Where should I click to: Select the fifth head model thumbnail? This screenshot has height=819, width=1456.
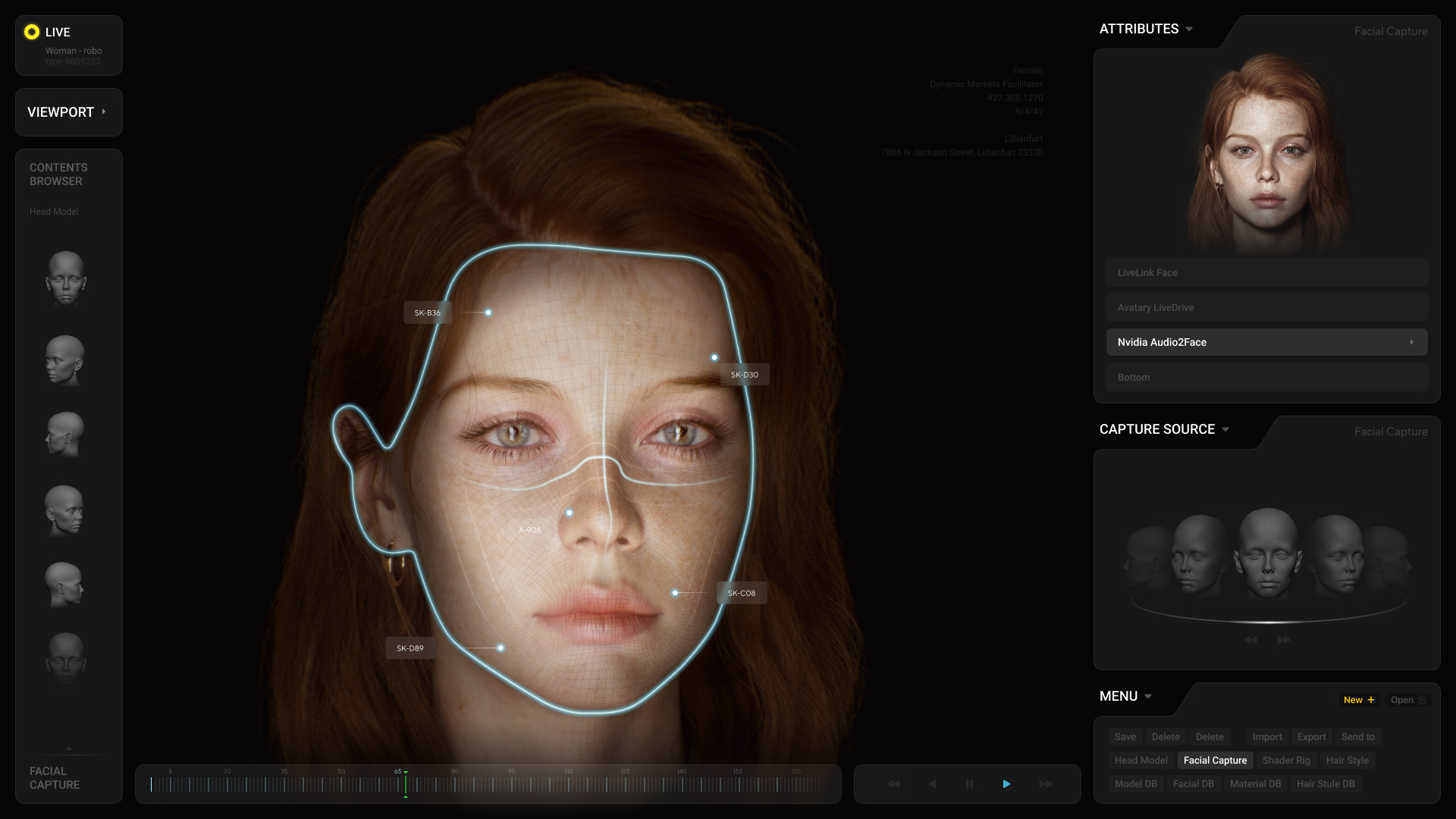pos(64,584)
